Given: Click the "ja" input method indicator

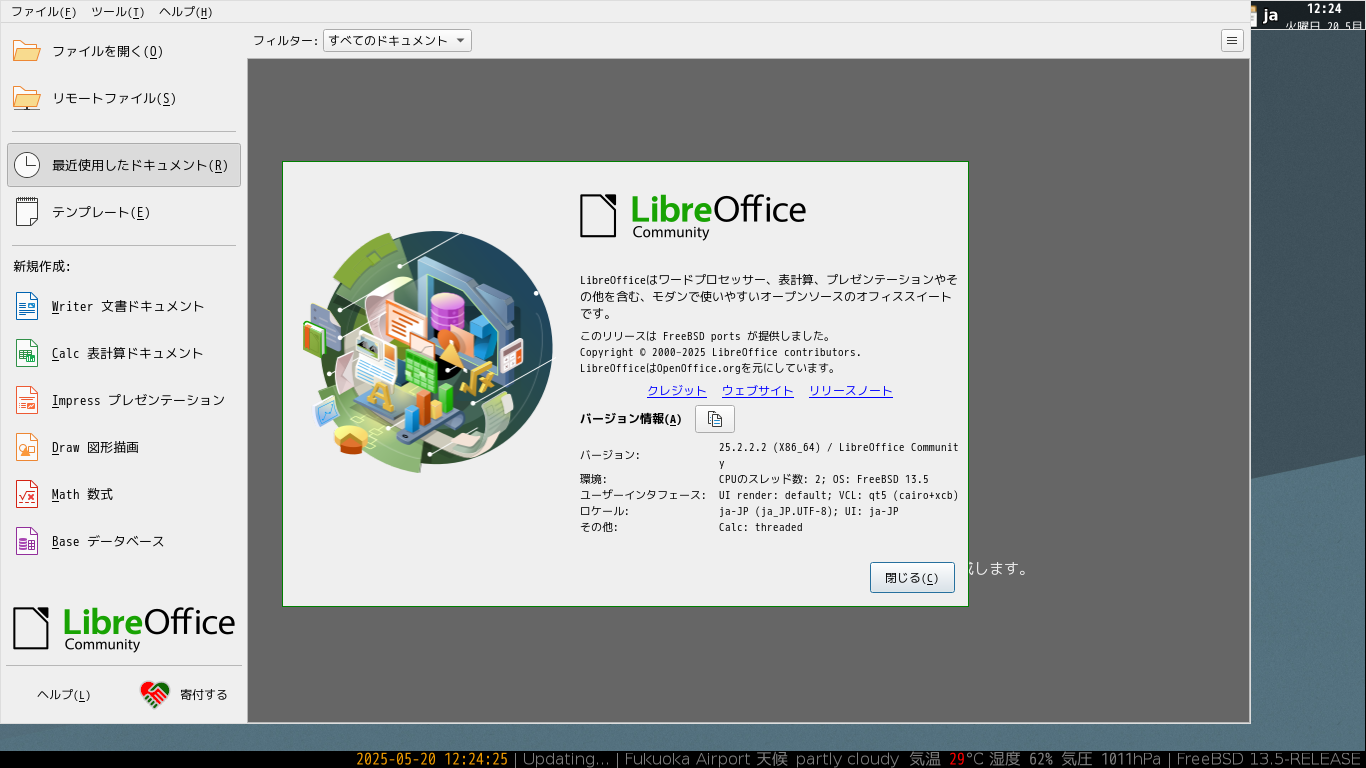Looking at the screenshot, I should coord(1271,15).
